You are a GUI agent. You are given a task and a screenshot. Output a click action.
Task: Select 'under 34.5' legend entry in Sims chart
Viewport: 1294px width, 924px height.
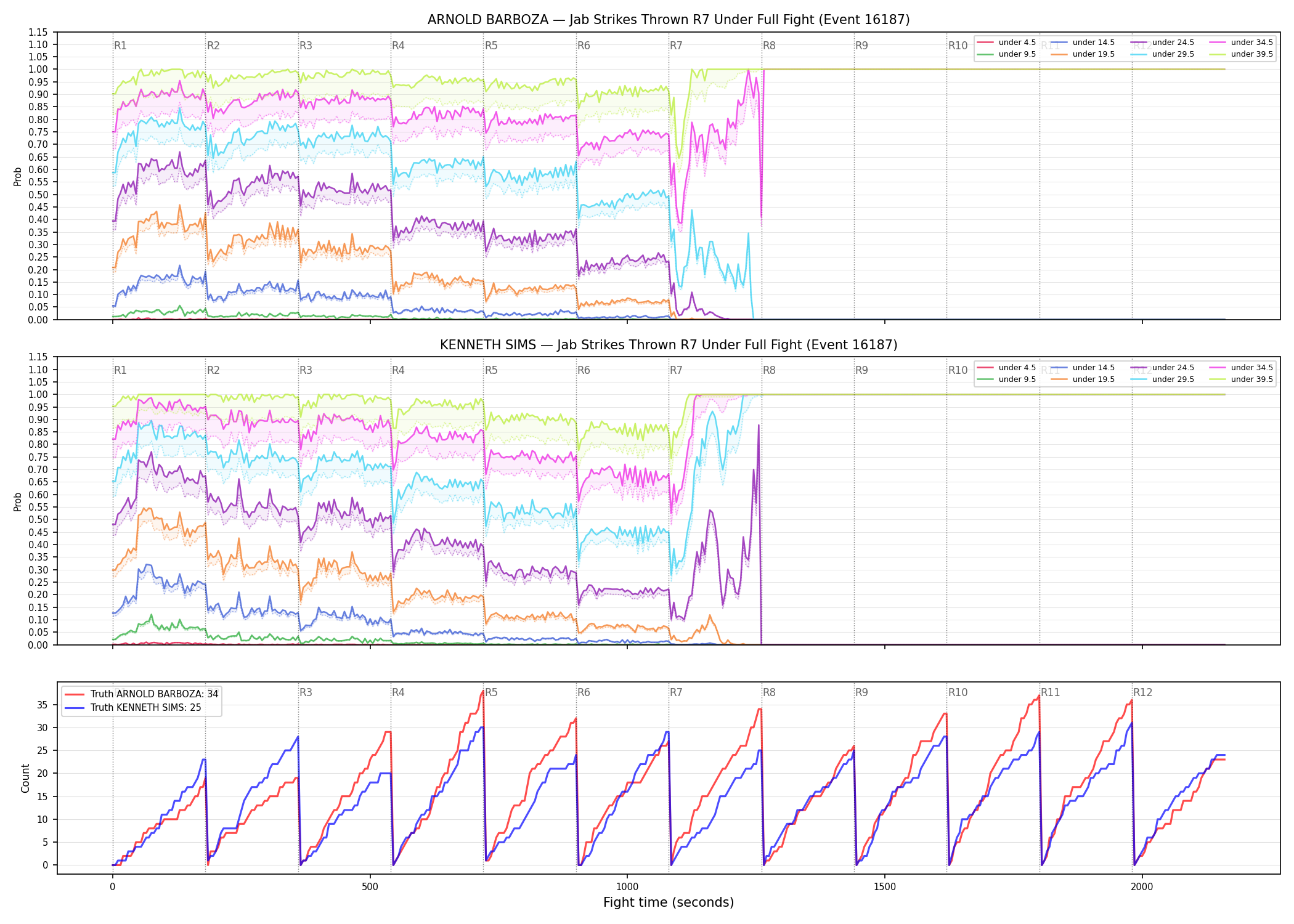pos(1242,368)
